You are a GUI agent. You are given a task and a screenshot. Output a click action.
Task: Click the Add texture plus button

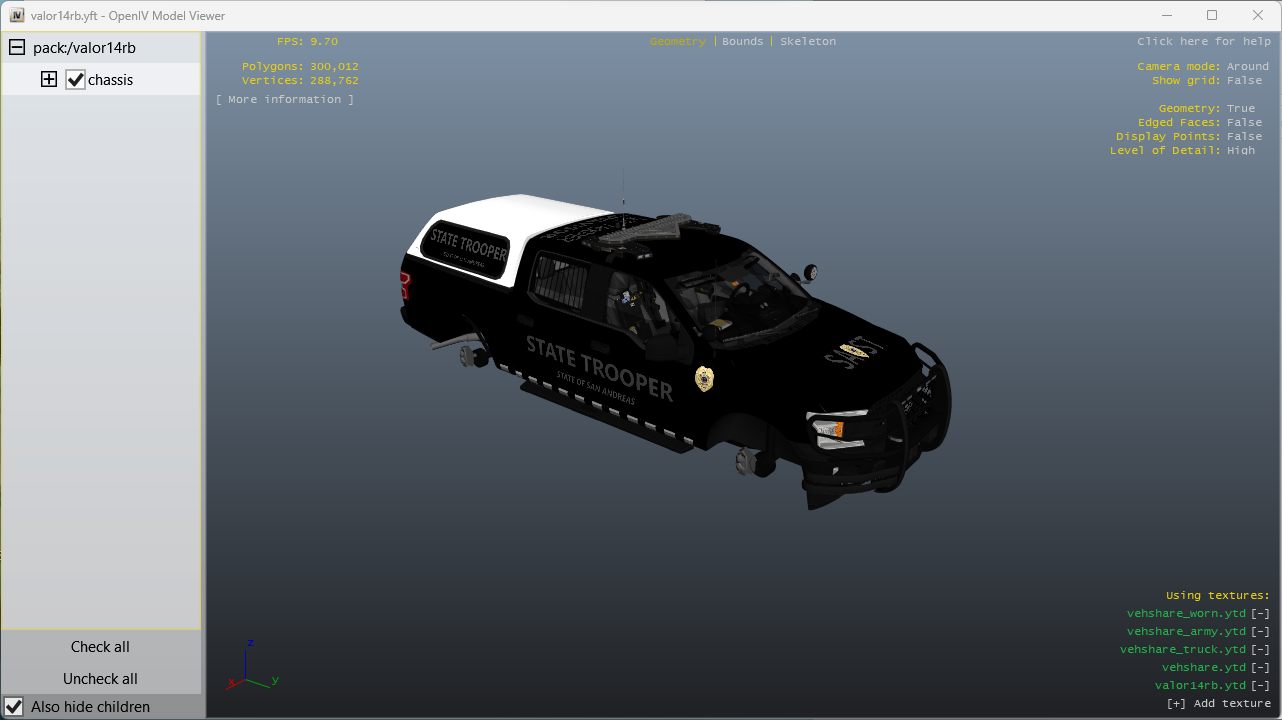click(x=1177, y=704)
